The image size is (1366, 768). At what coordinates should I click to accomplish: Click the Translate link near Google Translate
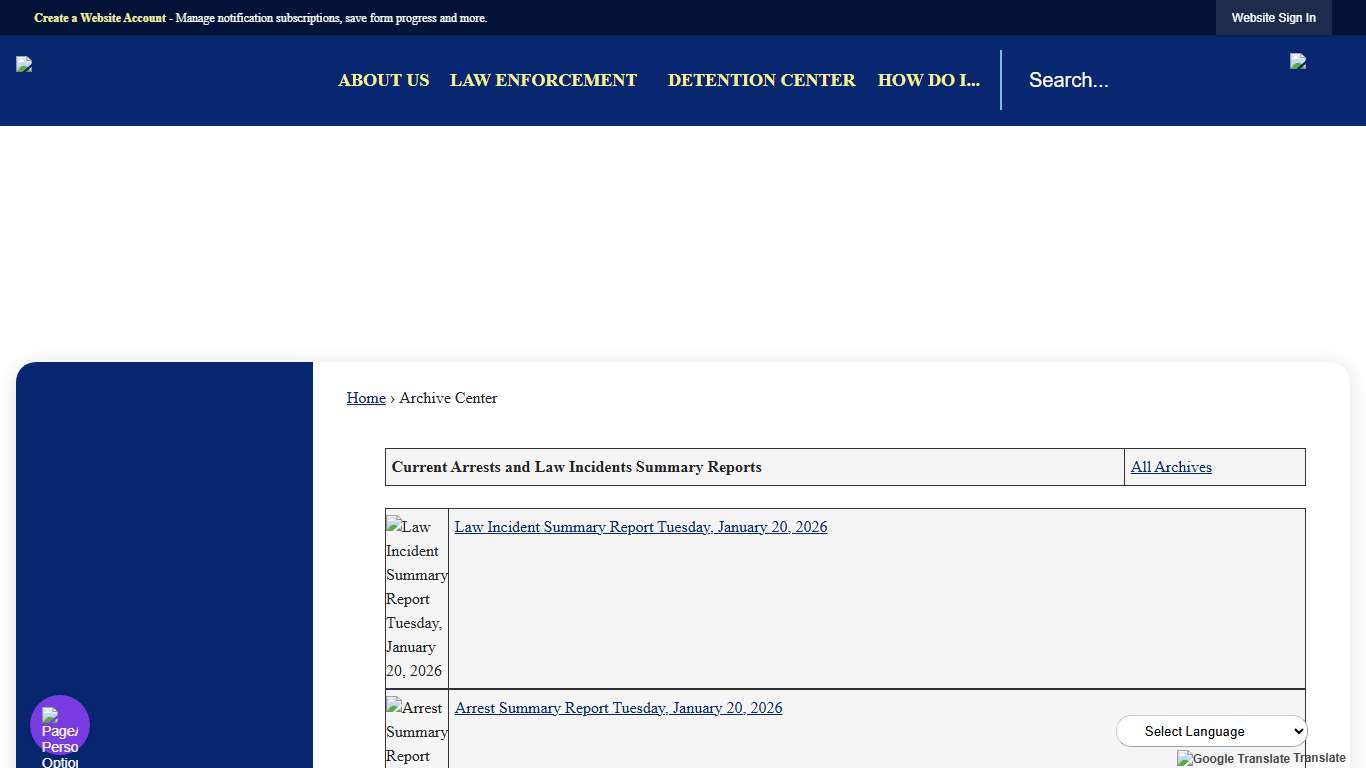pyautogui.click(x=1322, y=758)
